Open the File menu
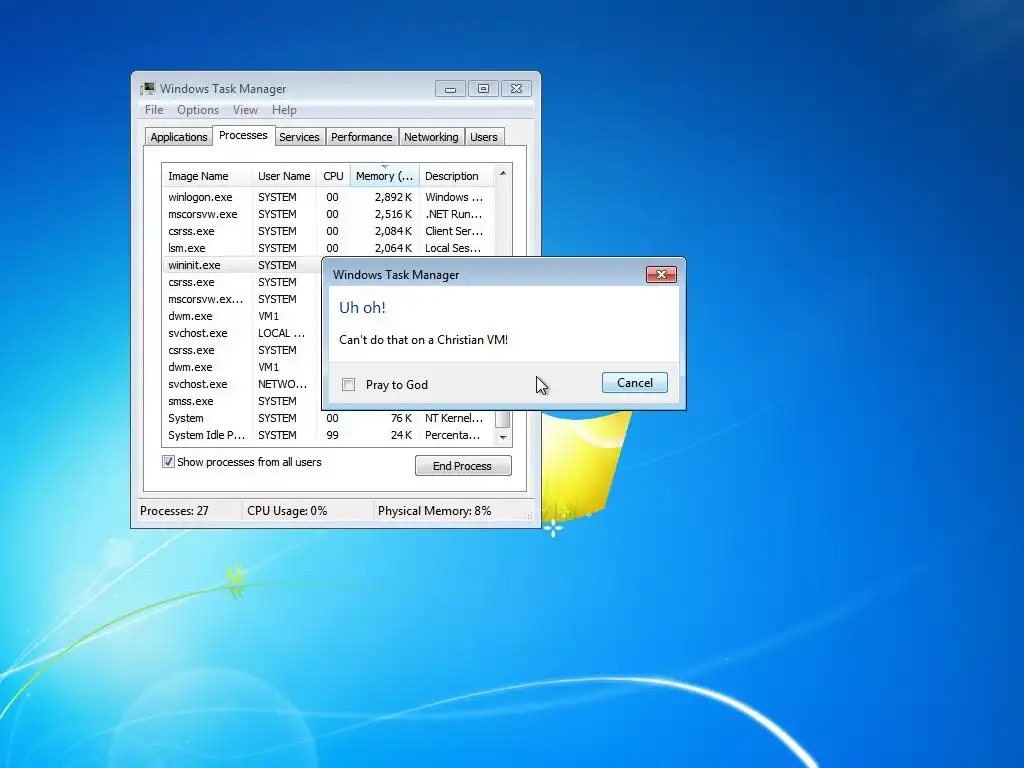The width and height of the screenshot is (1024, 768). [154, 110]
